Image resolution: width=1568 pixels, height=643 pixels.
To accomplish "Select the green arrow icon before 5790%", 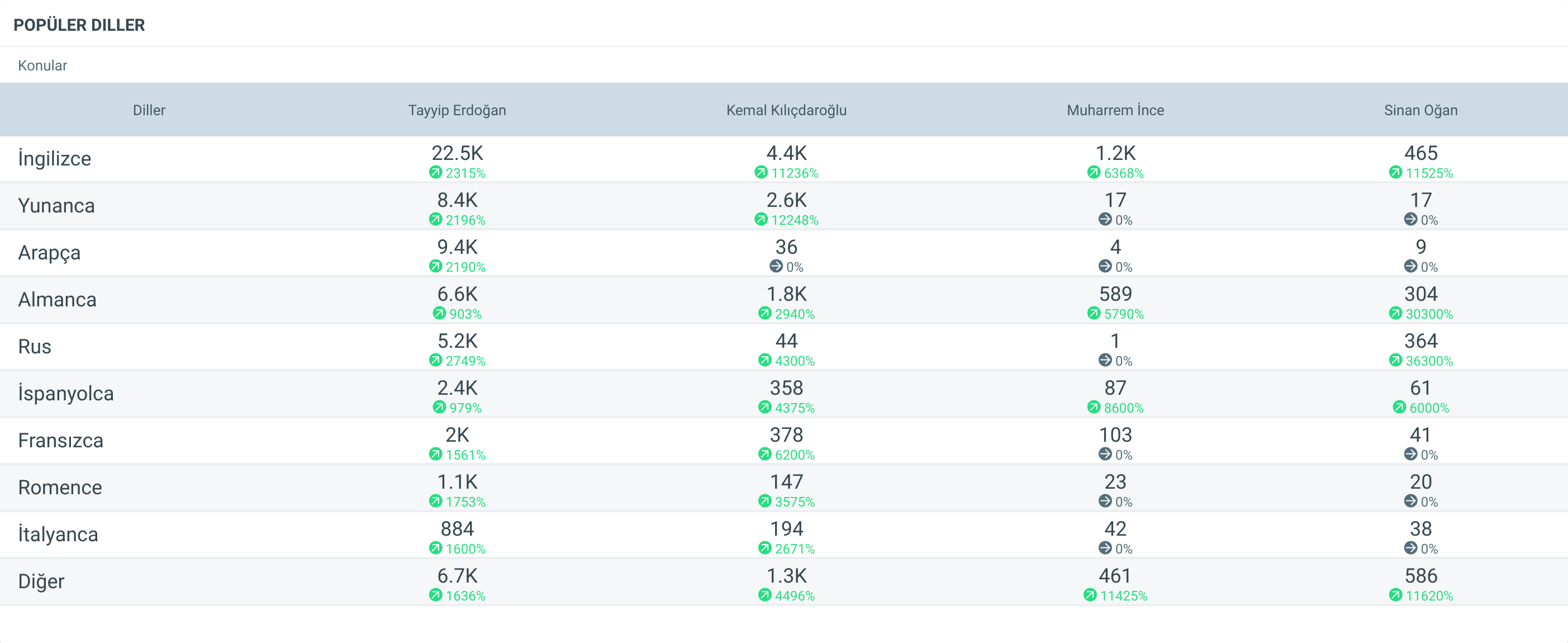I will [x=1094, y=313].
